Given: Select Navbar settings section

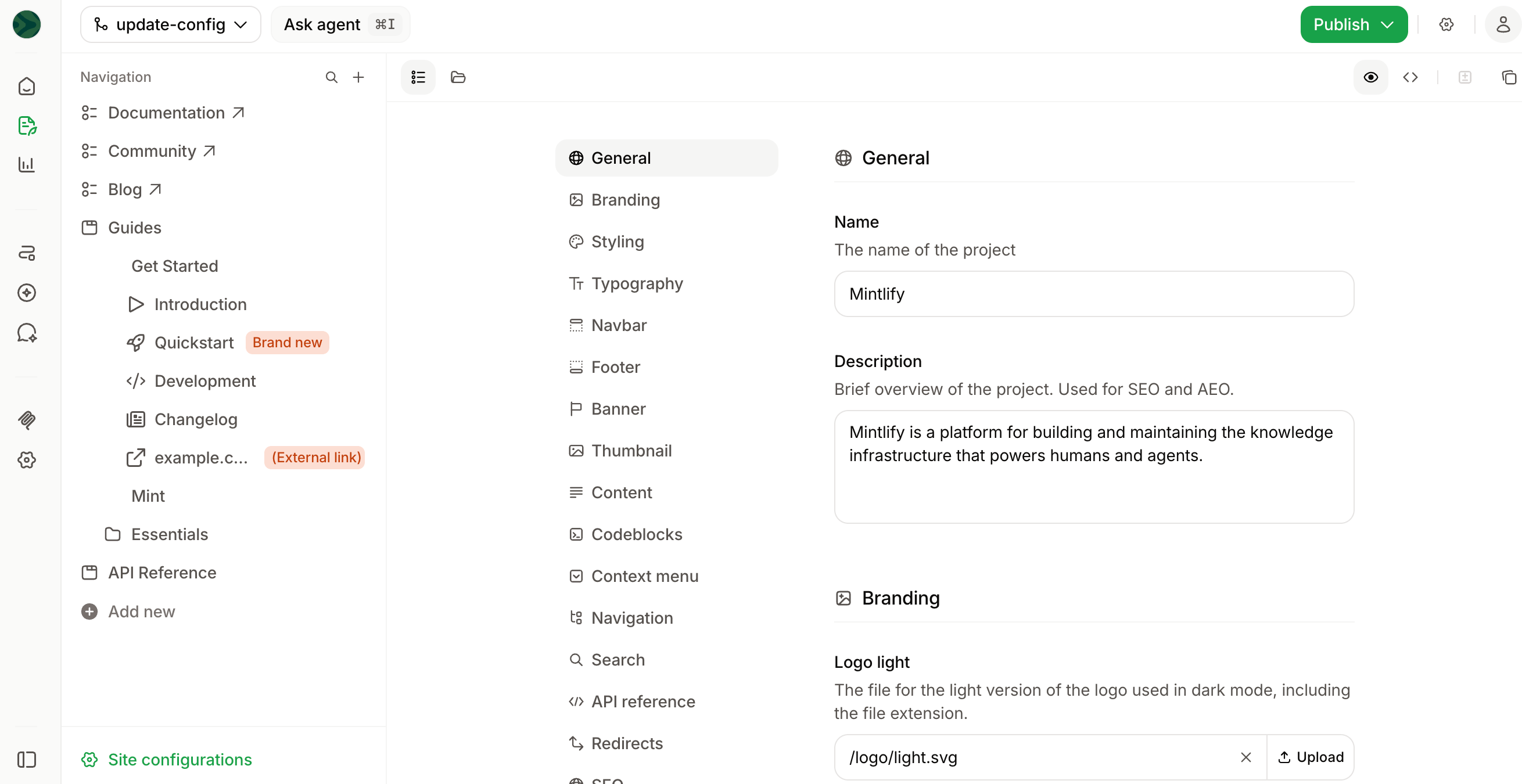Looking at the screenshot, I should 666,326.
